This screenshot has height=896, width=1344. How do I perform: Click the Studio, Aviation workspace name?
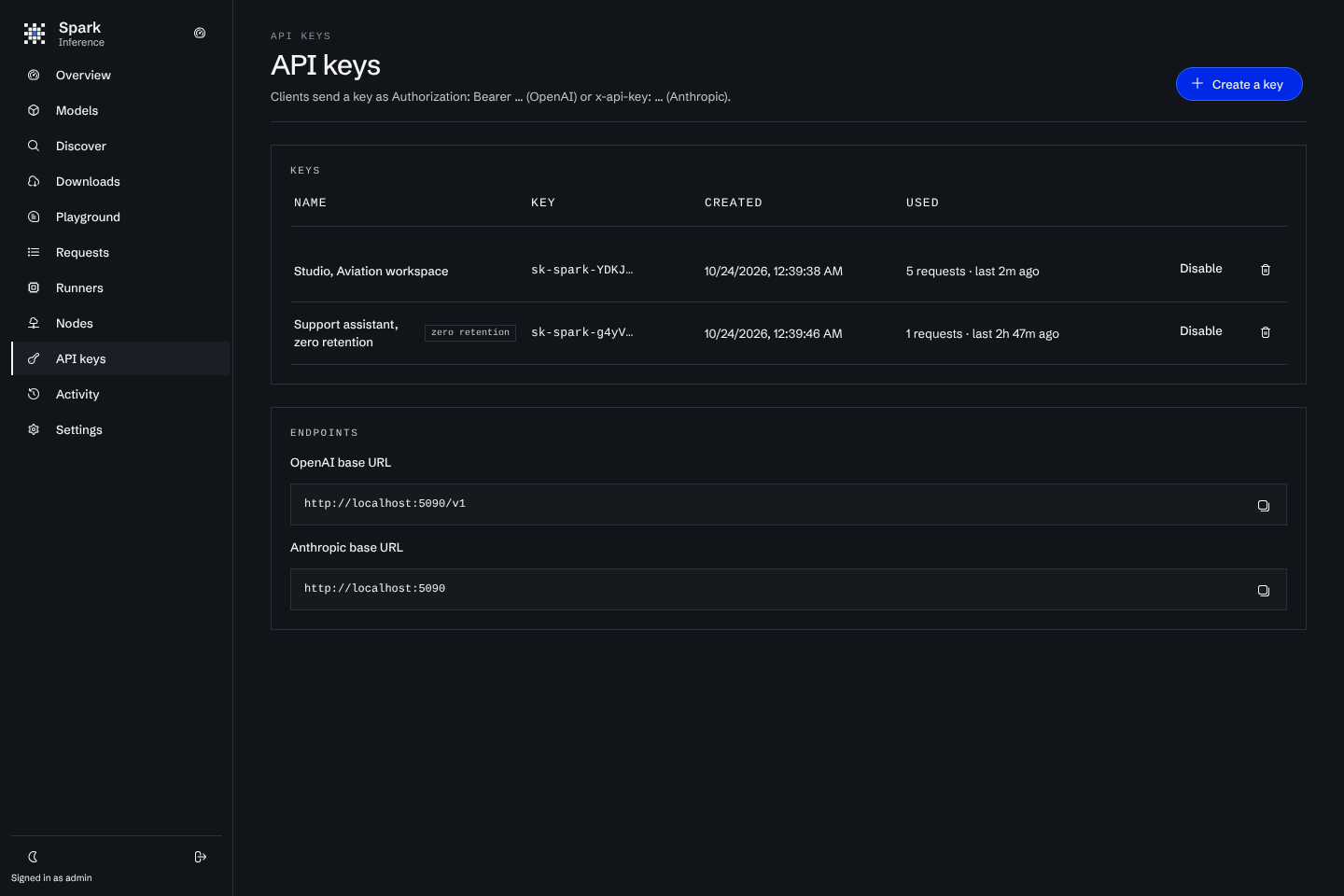click(371, 271)
